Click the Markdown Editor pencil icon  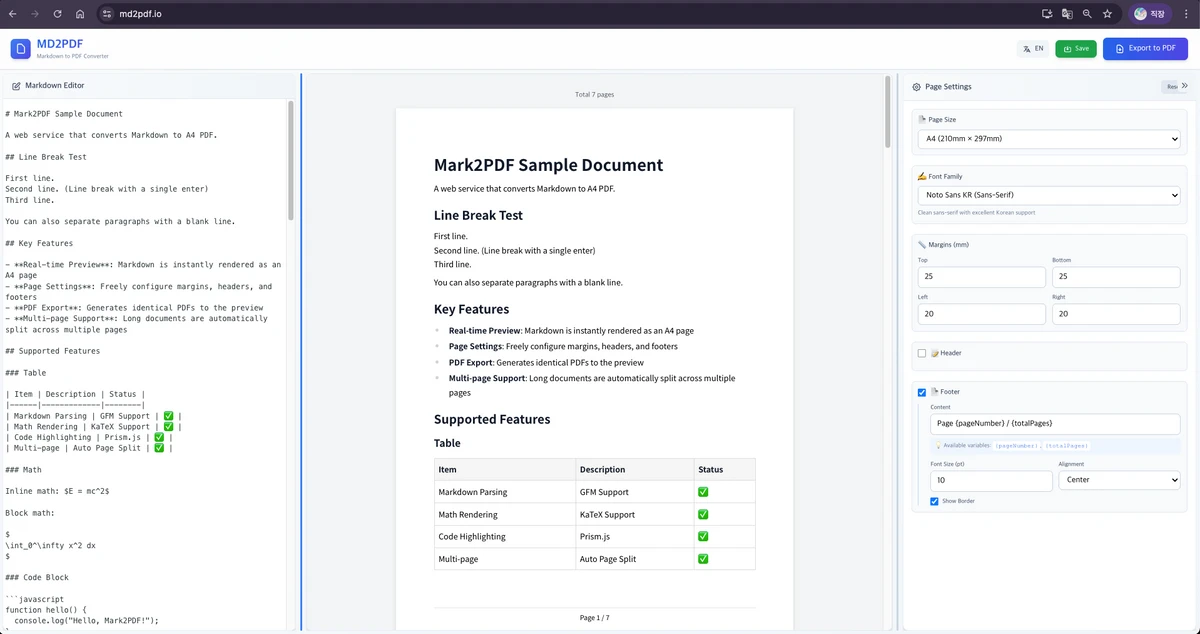[x=16, y=86]
